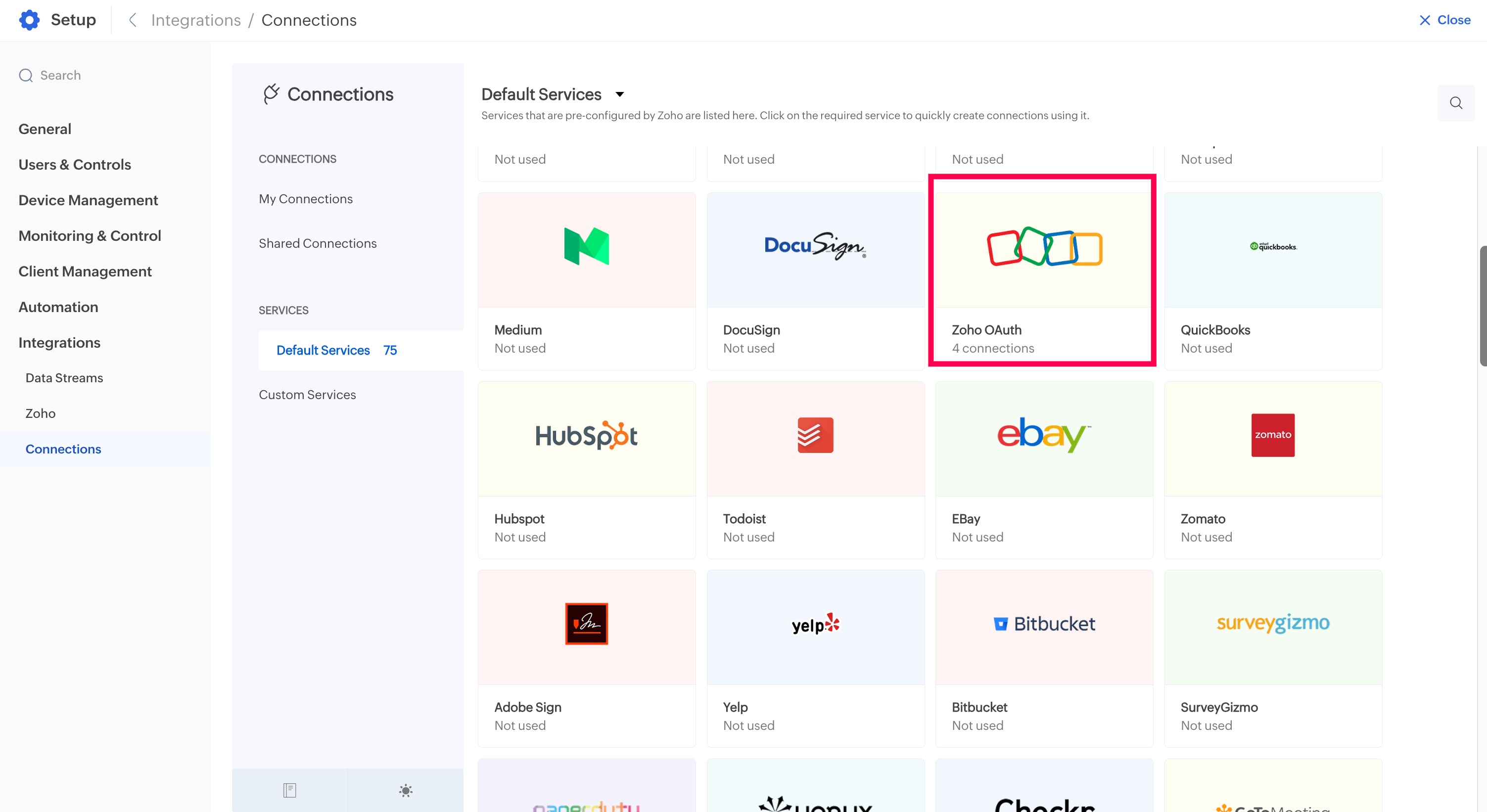The image size is (1487, 812).
Task: Switch to Custom Services
Action: coord(307,395)
